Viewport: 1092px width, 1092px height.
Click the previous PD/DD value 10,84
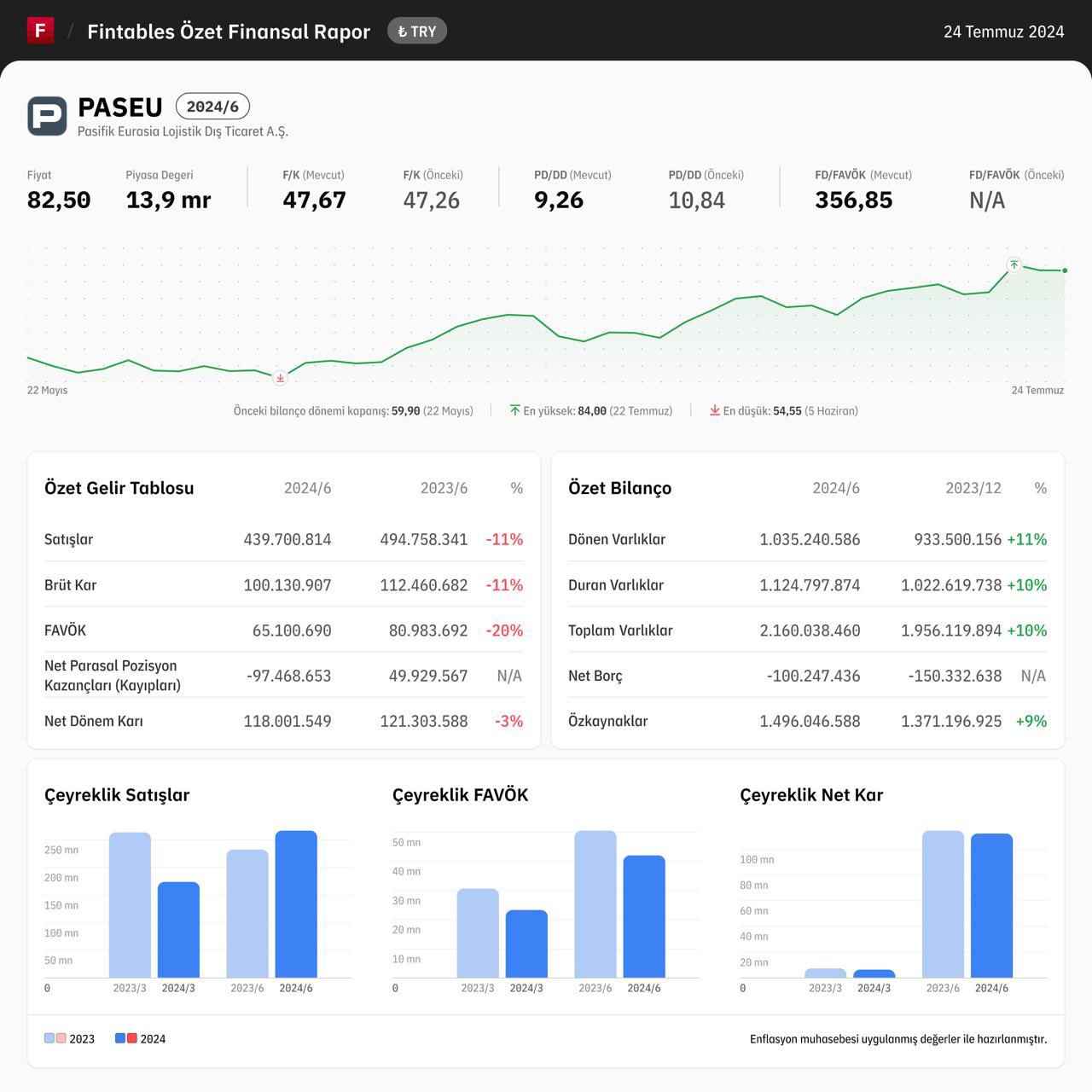tap(697, 200)
